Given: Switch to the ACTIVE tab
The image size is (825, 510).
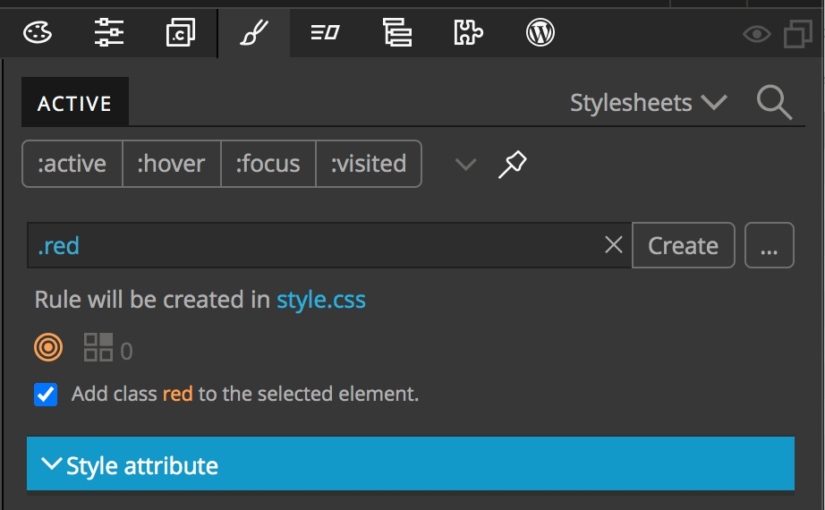Looking at the screenshot, I should [x=75, y=102].
